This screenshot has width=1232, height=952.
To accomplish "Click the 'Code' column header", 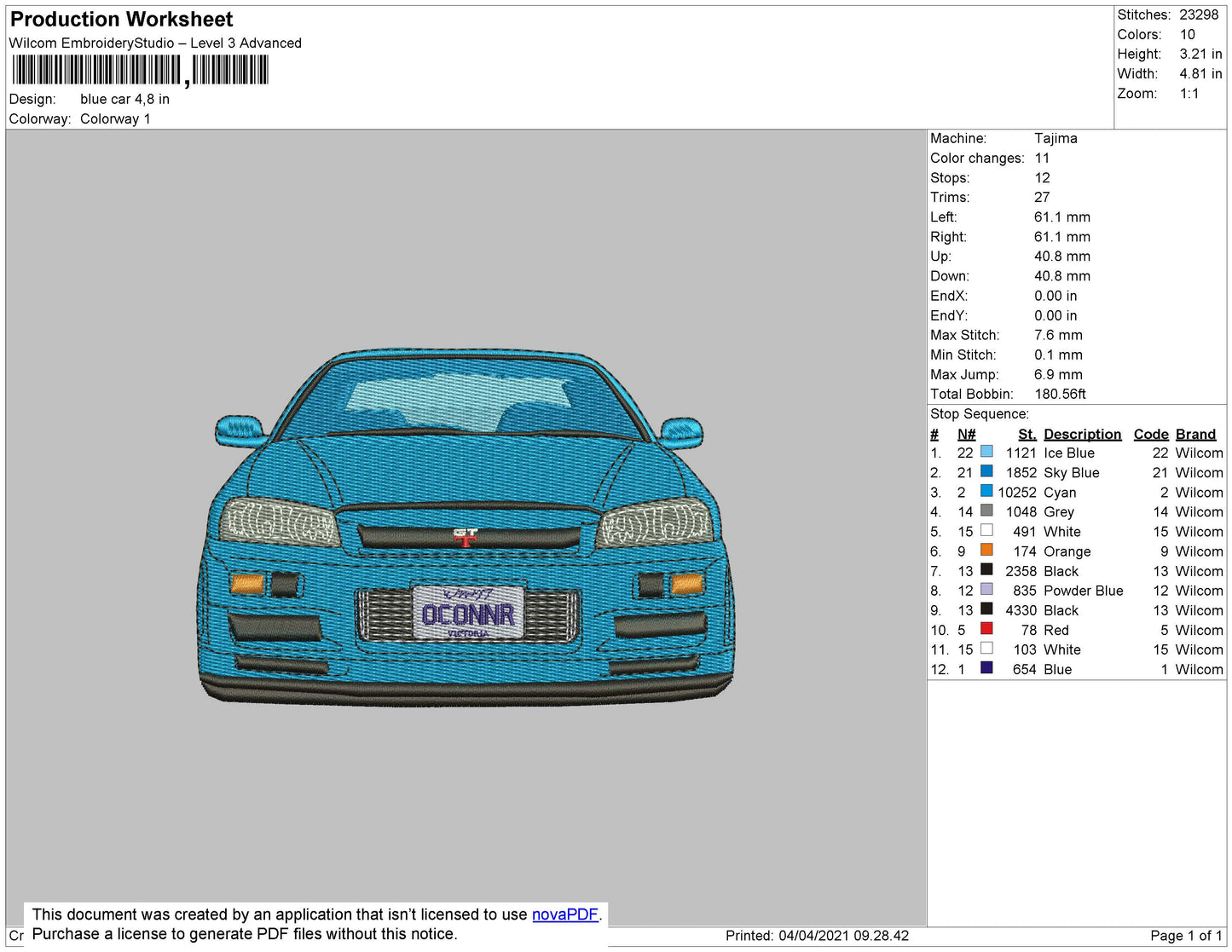I will coord(1151,434).
